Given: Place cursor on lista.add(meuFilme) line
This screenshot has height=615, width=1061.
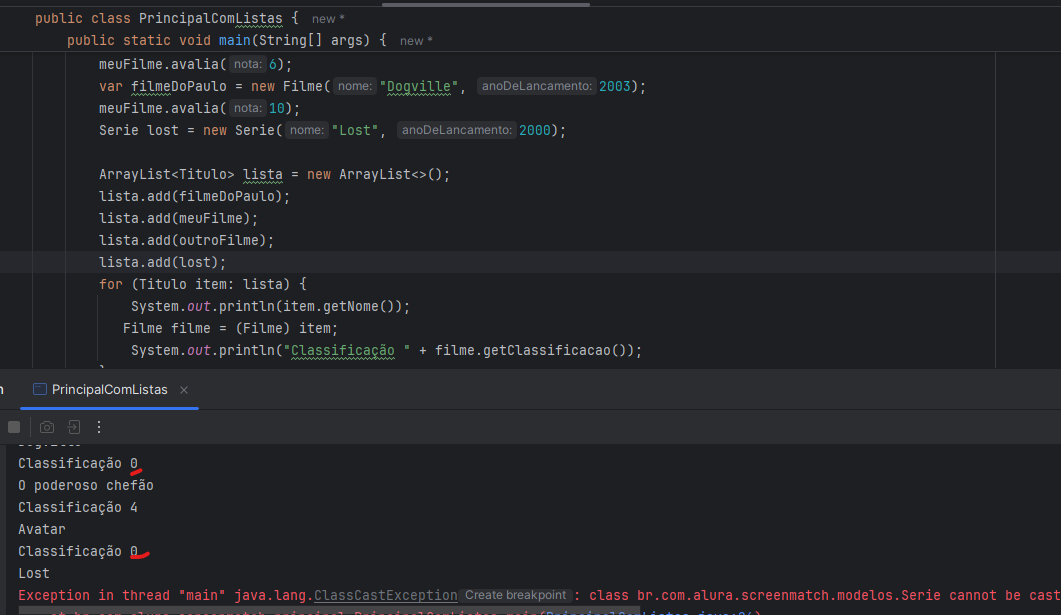Looking at the screenshot, I should [179, 219].
